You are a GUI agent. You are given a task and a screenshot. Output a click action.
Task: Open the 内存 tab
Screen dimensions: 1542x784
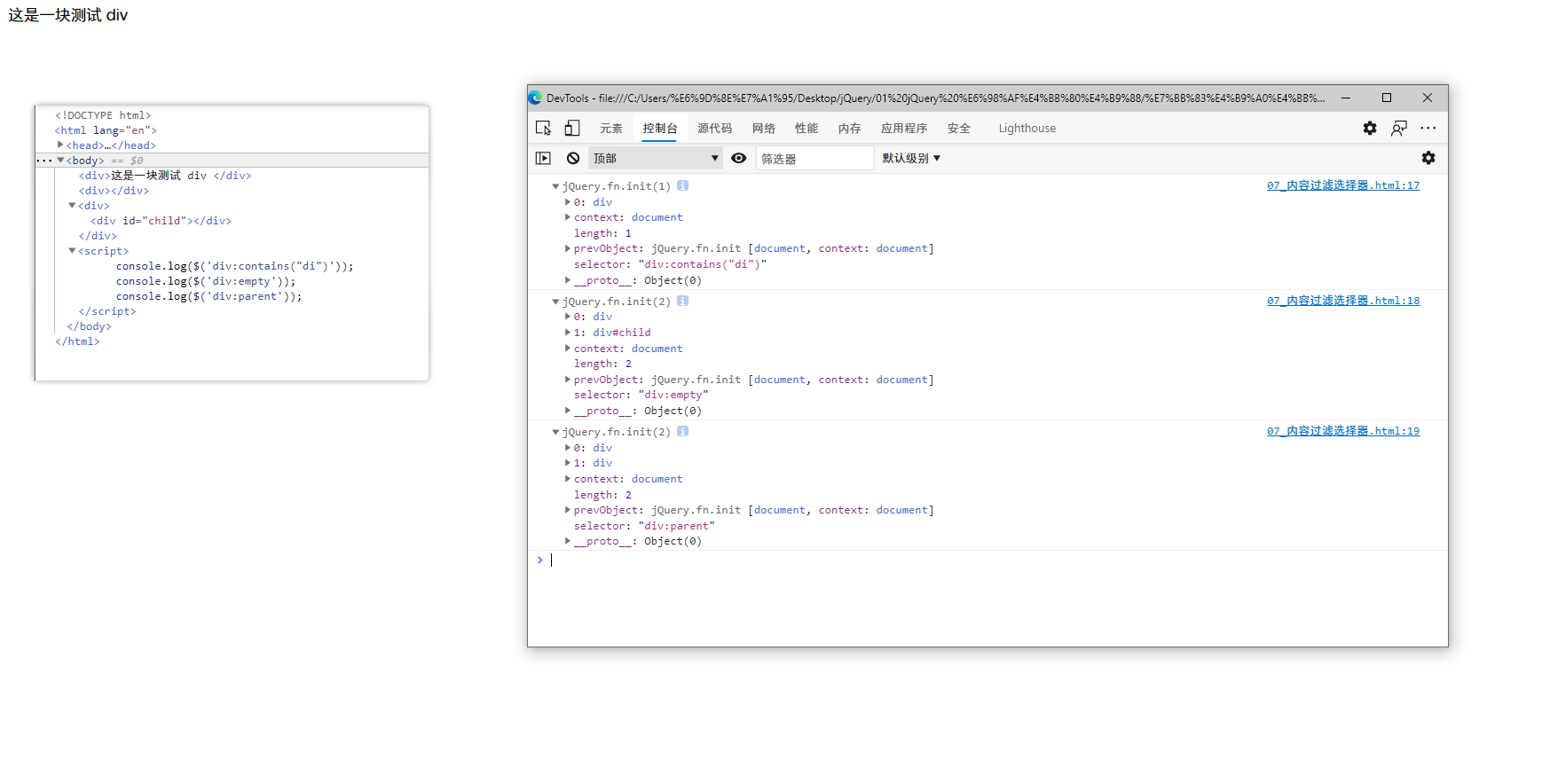tap(850, 129)
